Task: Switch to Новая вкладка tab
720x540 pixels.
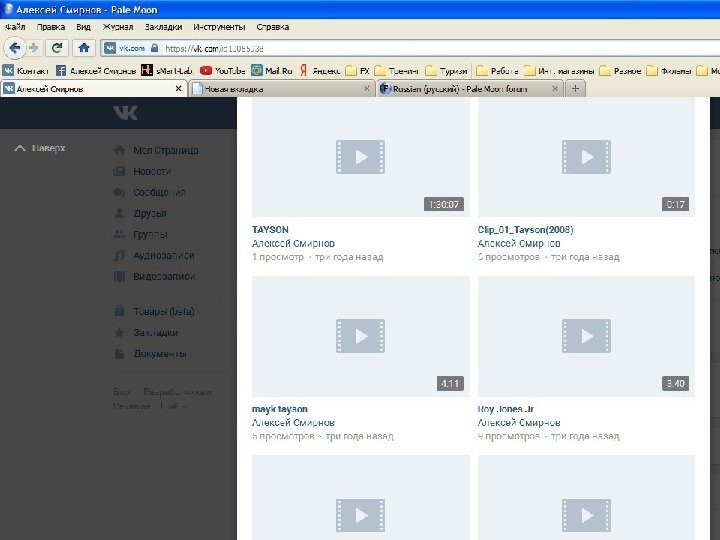Action: point(281,89)
